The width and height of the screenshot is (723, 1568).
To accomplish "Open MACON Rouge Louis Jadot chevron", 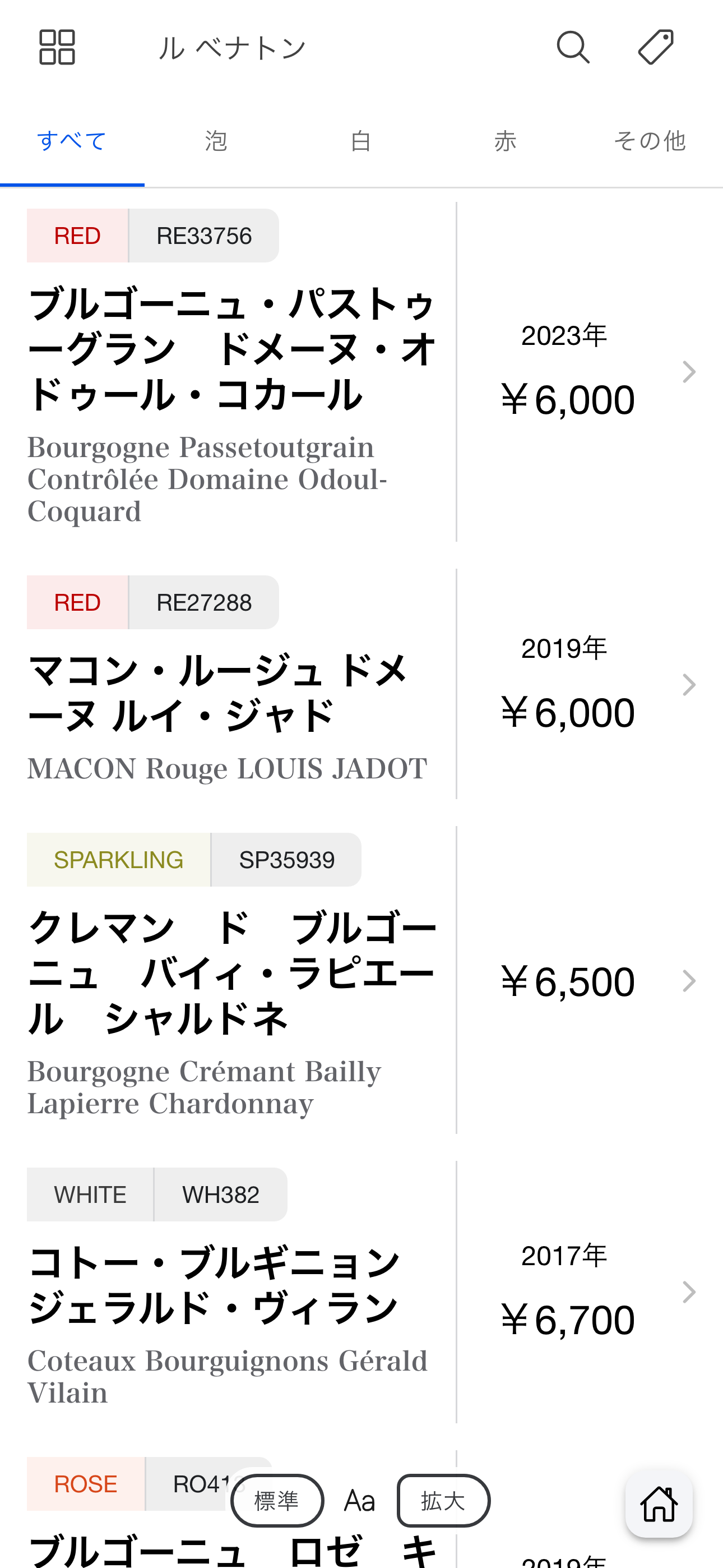I will (x=688, y=685).
